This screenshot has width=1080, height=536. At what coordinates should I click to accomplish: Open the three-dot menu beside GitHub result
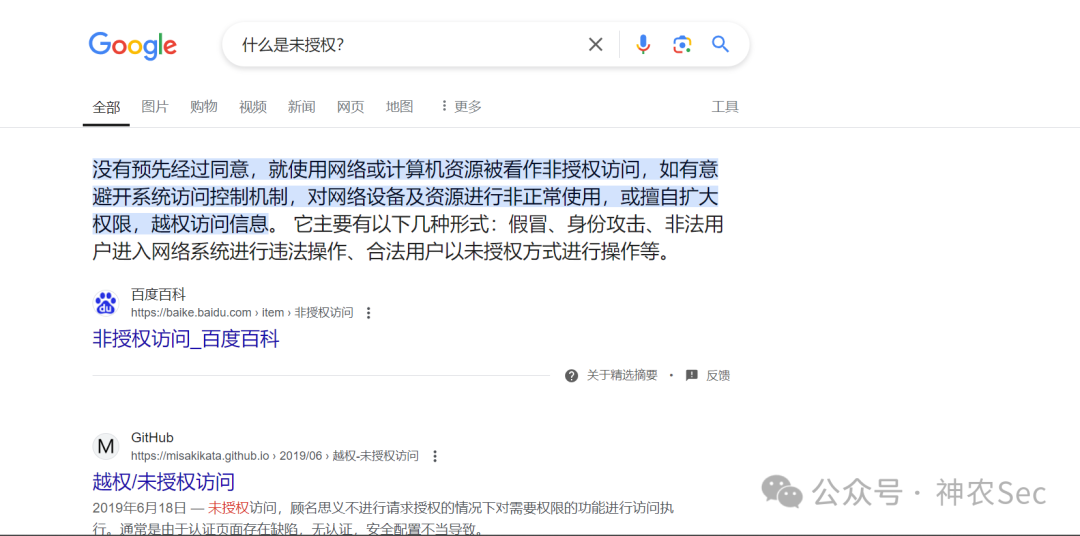click(435, 456)
